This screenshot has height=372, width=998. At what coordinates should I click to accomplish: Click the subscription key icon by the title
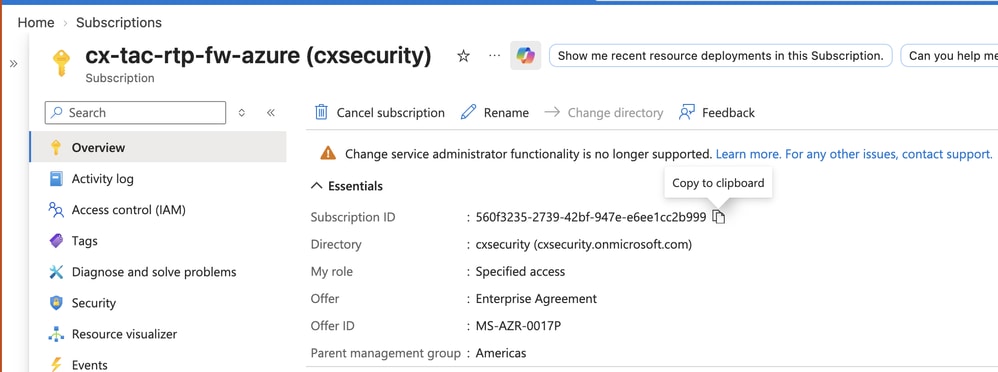(x=60, y=63)
